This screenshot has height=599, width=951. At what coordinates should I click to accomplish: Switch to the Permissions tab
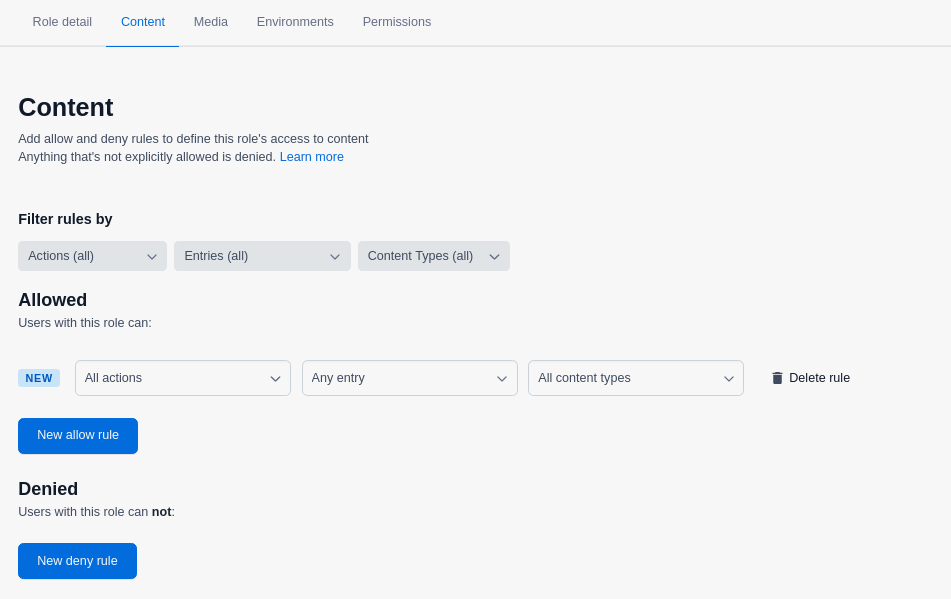(397, 22)
